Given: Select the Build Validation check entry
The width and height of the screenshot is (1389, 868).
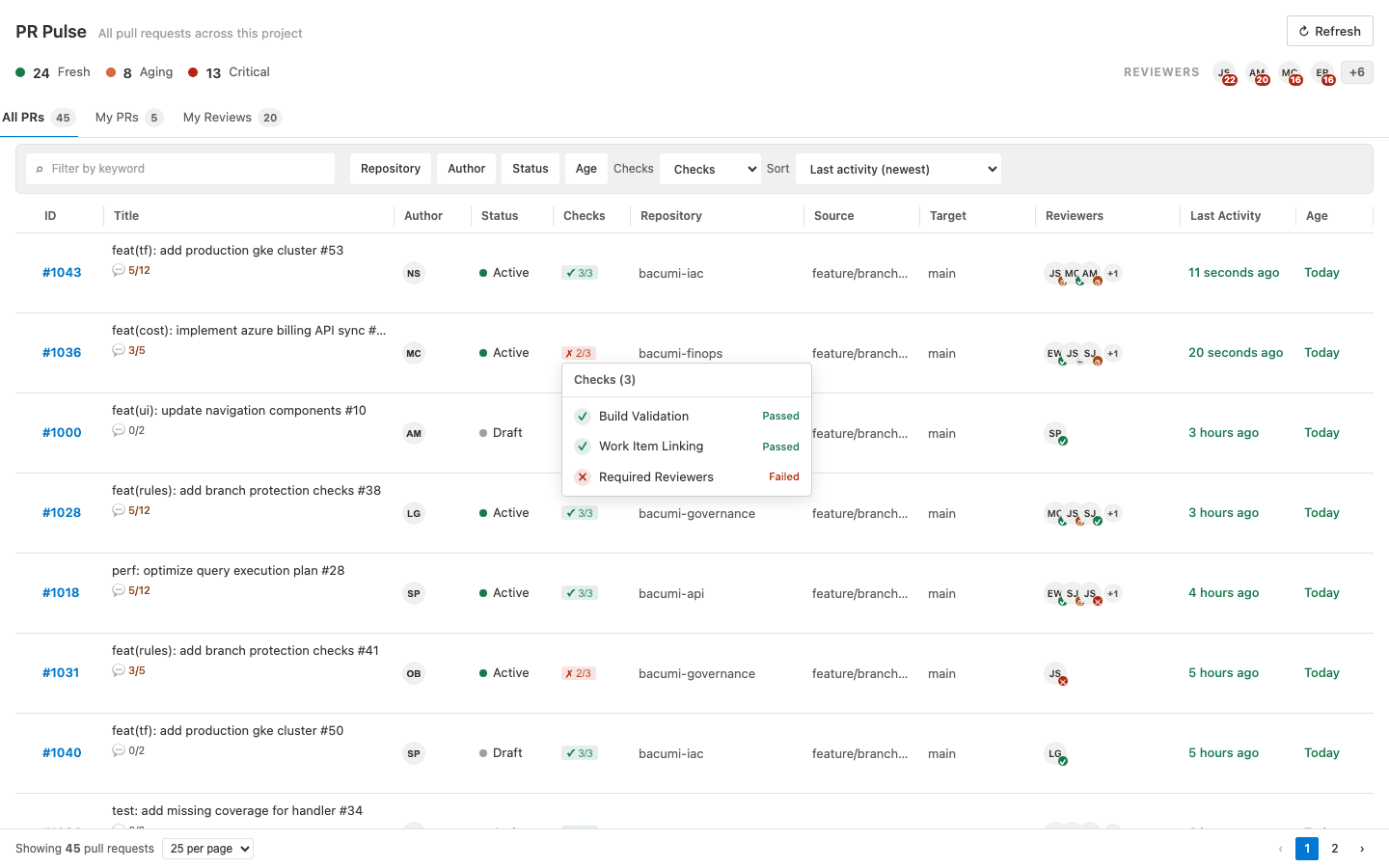Looking at the screenshot, I should 687,417.
